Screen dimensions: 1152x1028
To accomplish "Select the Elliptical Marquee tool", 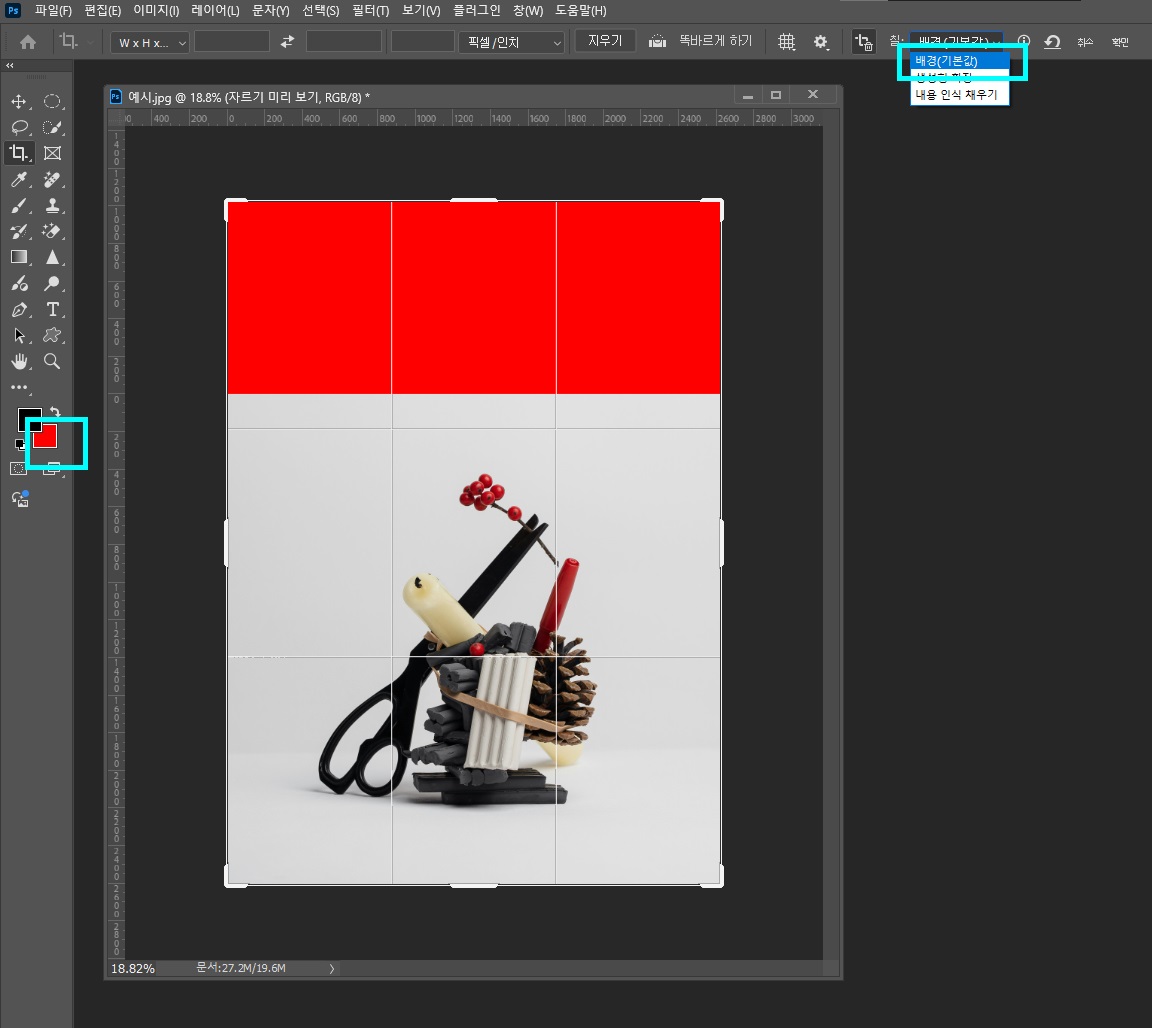I will (x=52, y=101).
